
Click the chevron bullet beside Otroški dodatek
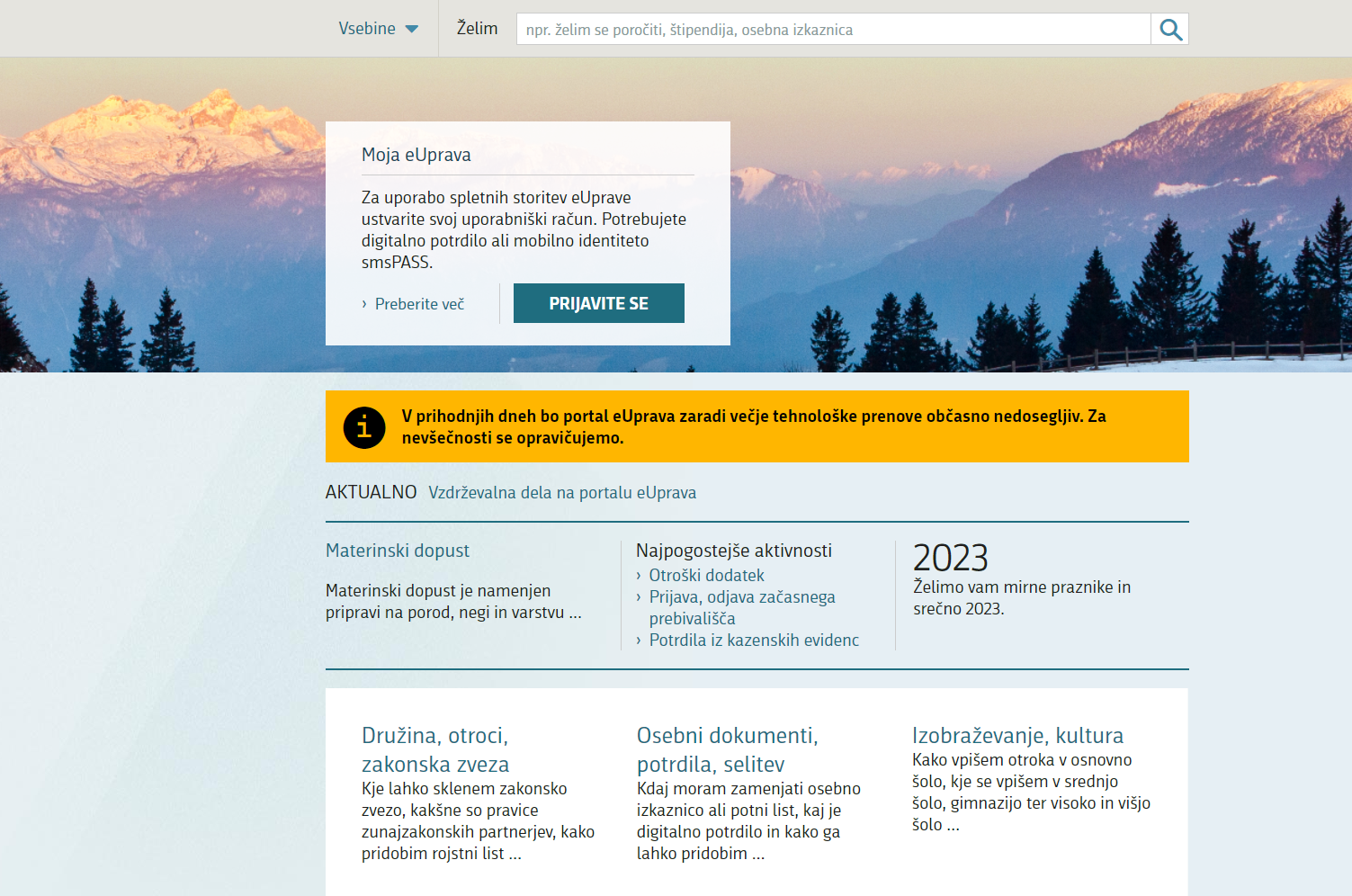(x=639, y=576)
